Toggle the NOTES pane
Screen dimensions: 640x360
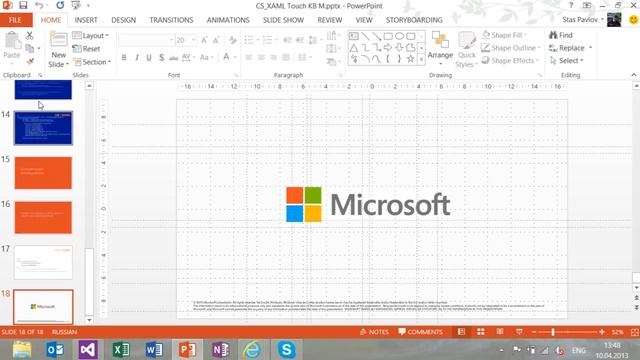coord(374,332)
